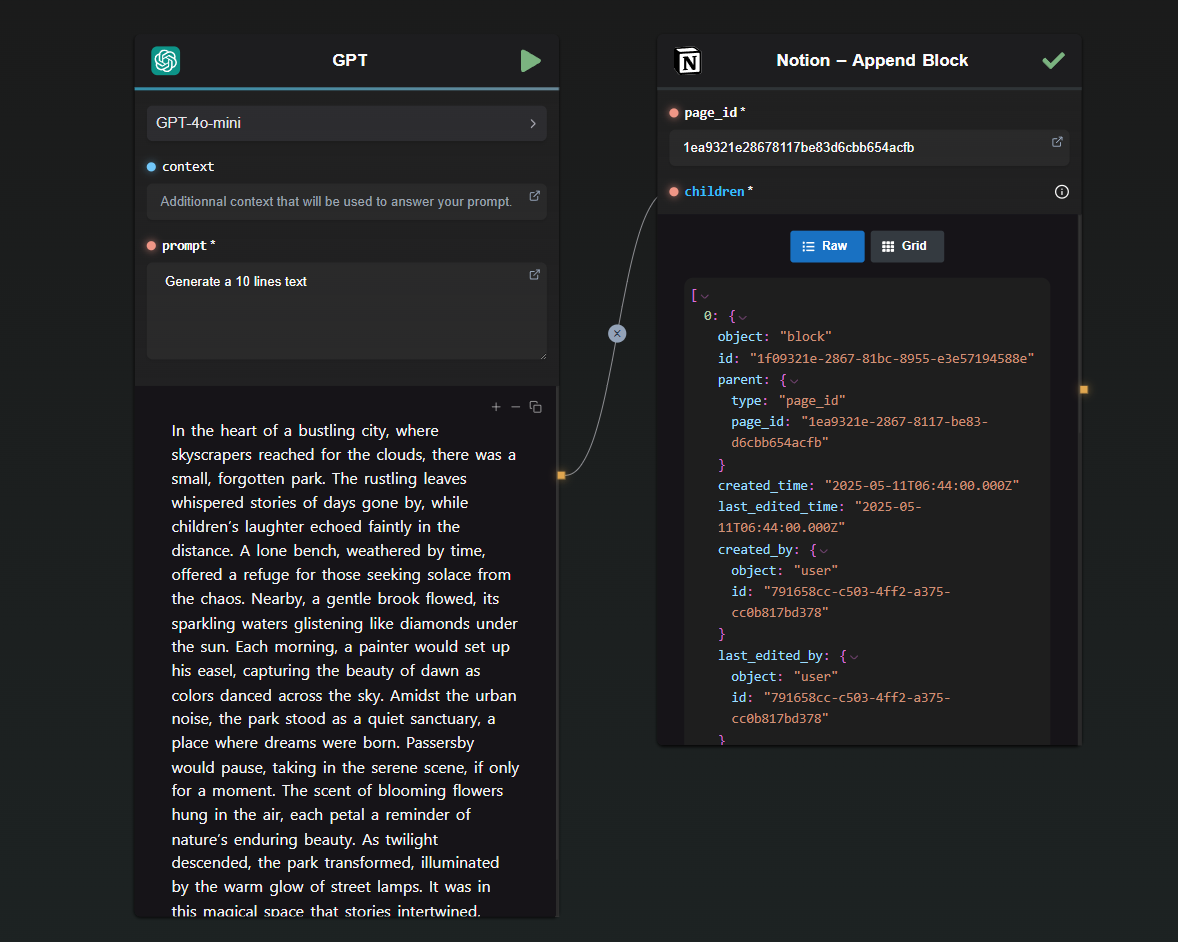This screenshot has height=942, width=1178.
Task: Remove the connection between the GPT and Notion nodes
Action: pos(617,334)
